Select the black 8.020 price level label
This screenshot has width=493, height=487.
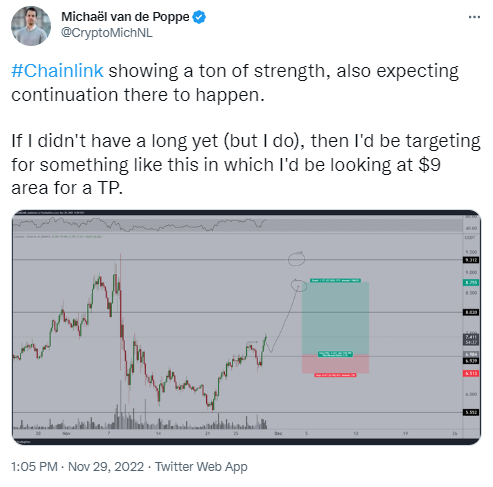pyautogui.click(x=471, y=312)
